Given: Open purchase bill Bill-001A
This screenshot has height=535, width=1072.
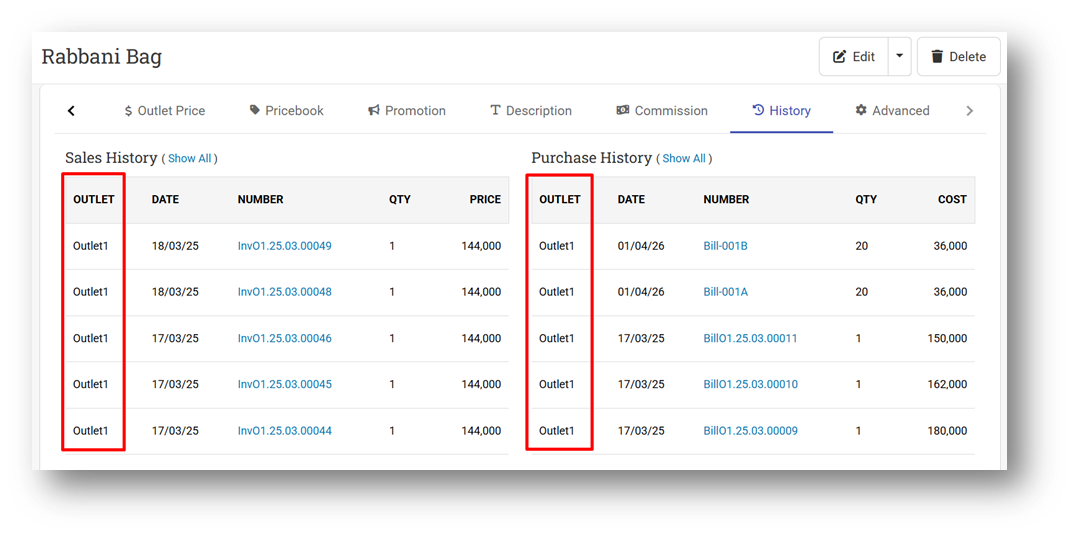Looking at the screenshot, I should click(x=725, y=292).
